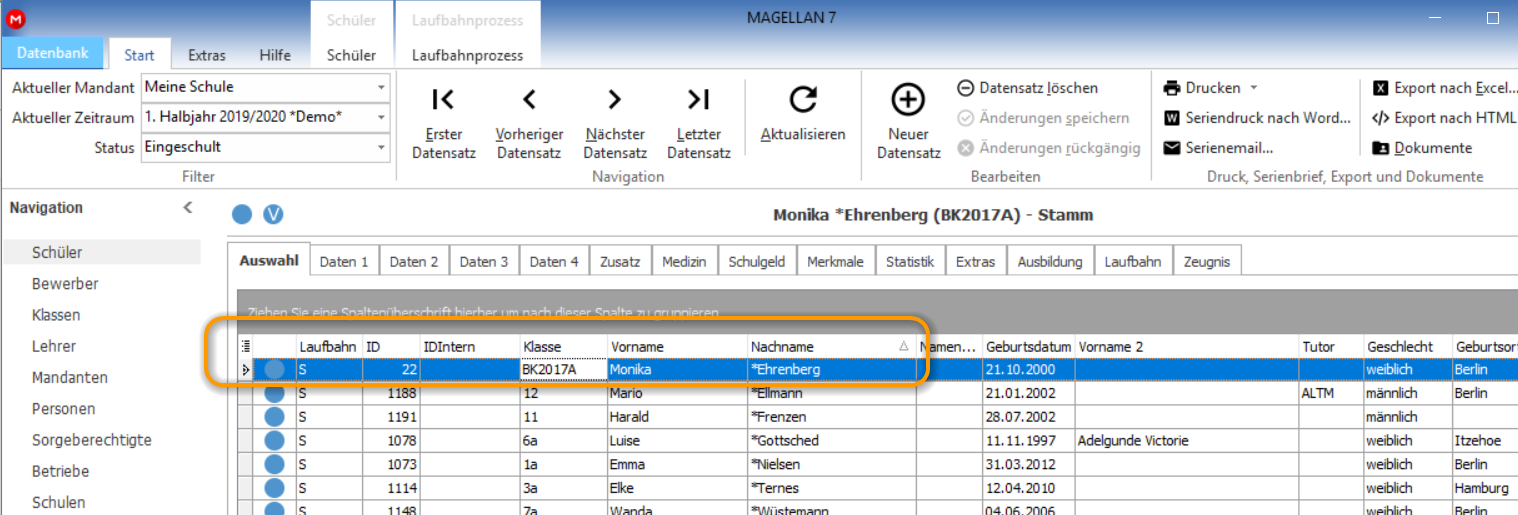Select blue status circle in Ellmann row

click(275, 393)
